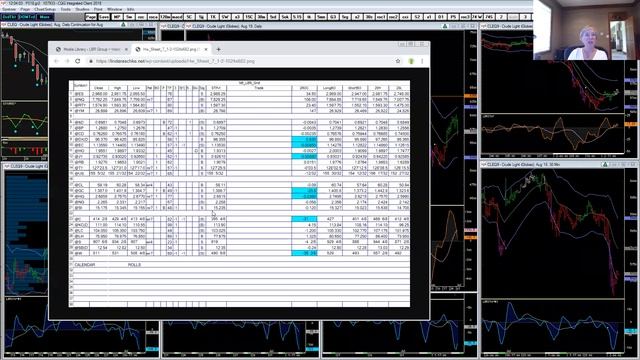Switch to the Media Library LBR Group tab

(91, 49)
